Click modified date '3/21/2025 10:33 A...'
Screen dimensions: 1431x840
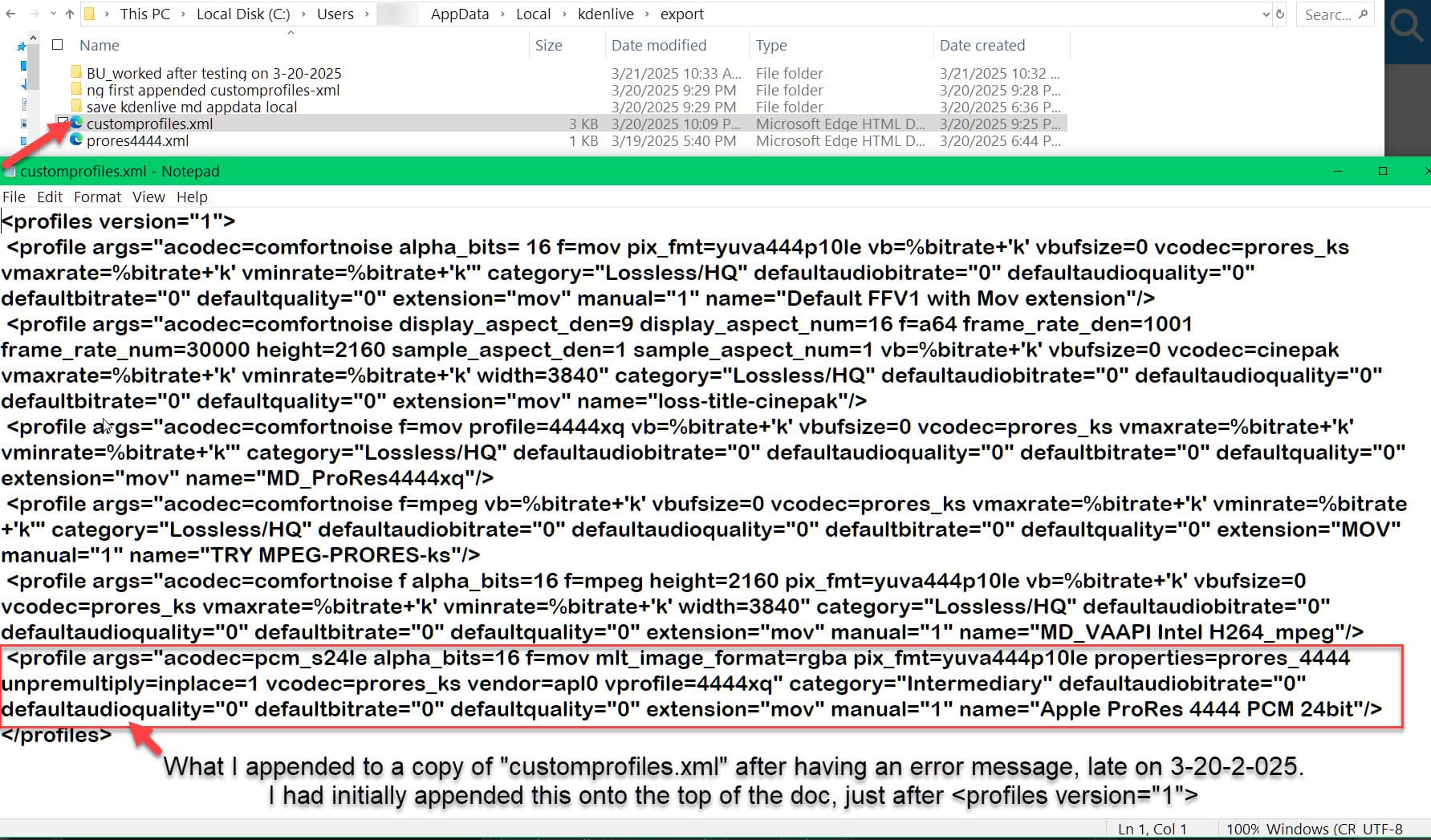pyautogui.click(x=677, y=73)
